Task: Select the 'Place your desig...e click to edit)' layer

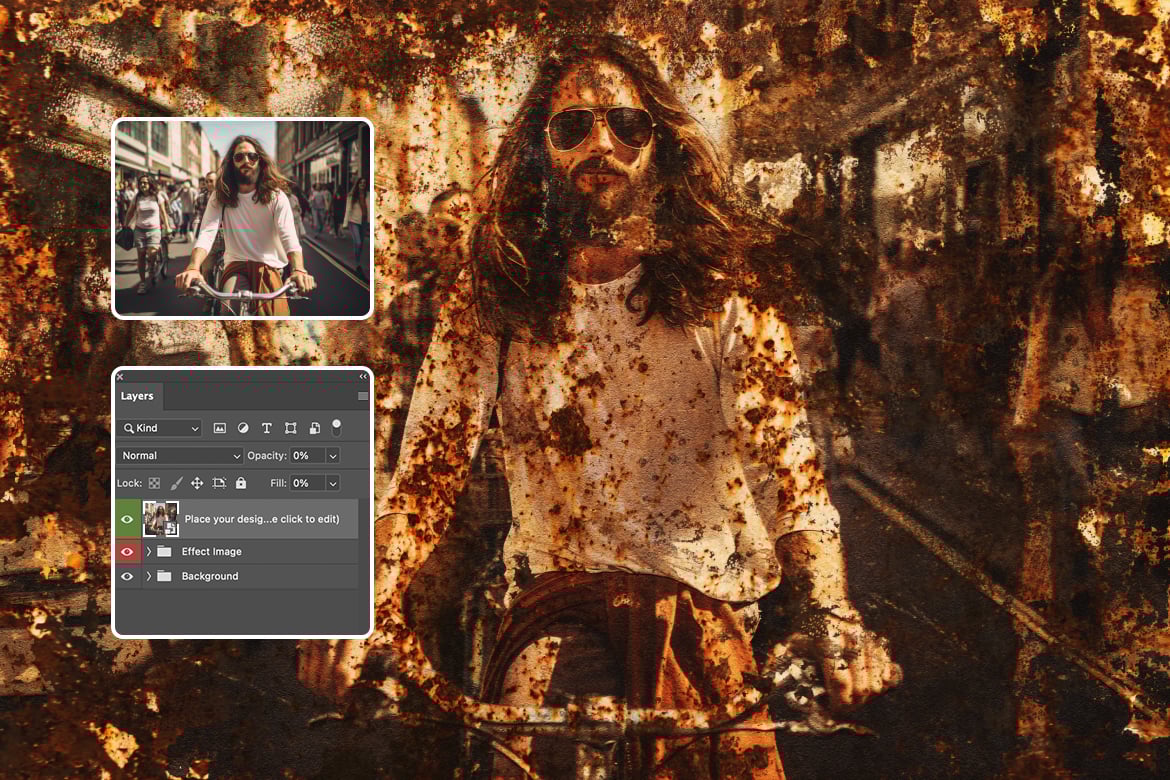Action: click(x=237, y=519)
